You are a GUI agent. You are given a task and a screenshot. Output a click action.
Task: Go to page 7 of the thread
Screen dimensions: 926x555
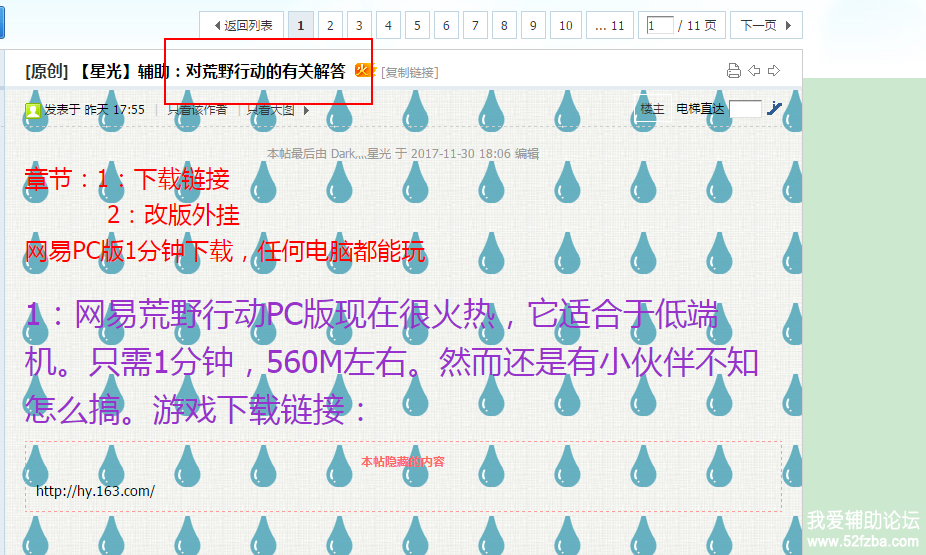(475, 25)
